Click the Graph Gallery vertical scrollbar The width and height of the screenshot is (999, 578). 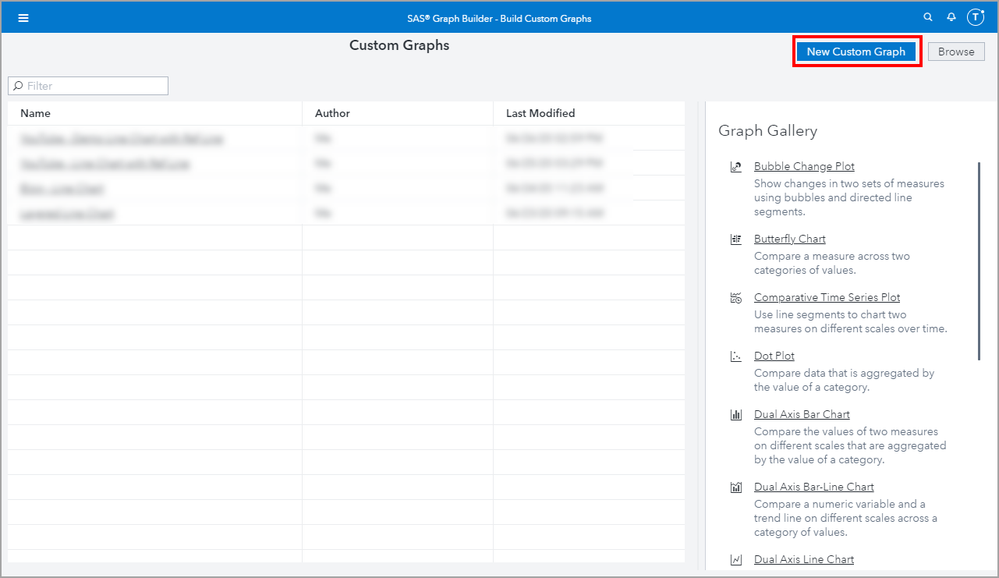coord(979,260)
